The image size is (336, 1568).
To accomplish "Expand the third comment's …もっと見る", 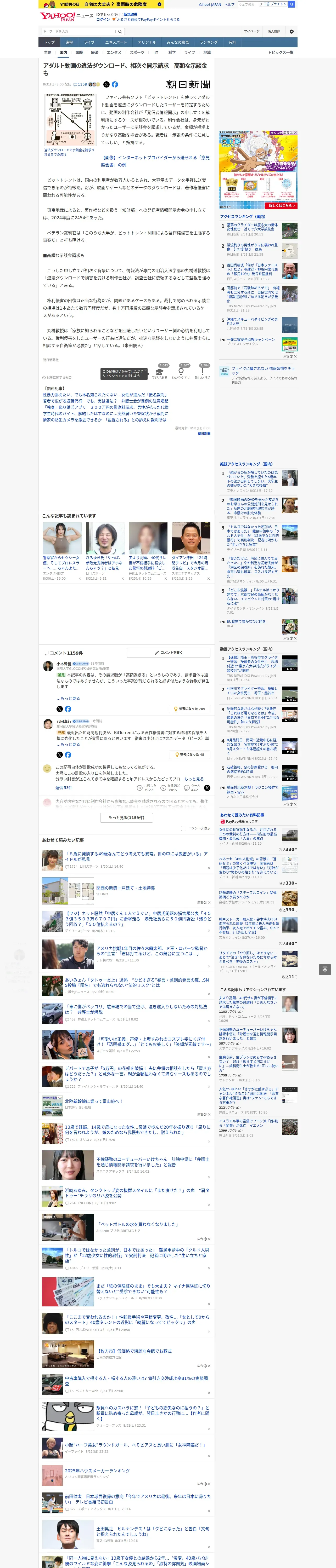I will (192, 779).
